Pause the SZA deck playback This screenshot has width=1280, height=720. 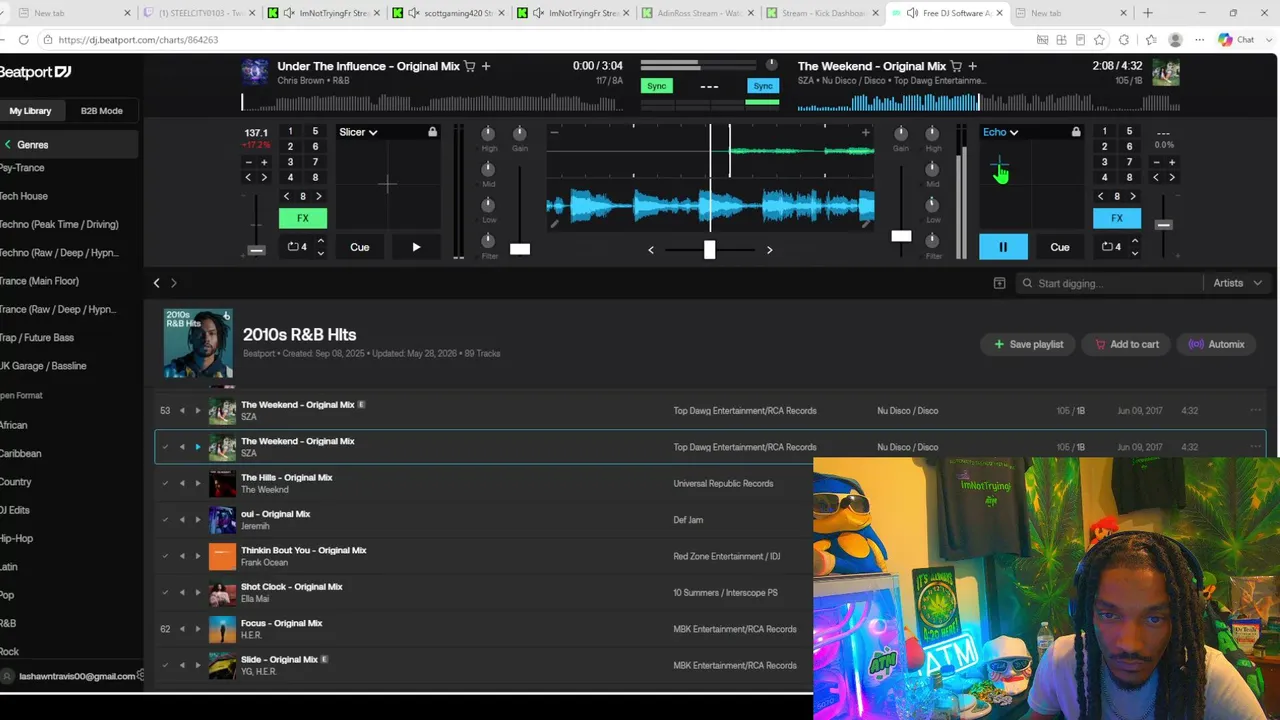pos(1003,247)
